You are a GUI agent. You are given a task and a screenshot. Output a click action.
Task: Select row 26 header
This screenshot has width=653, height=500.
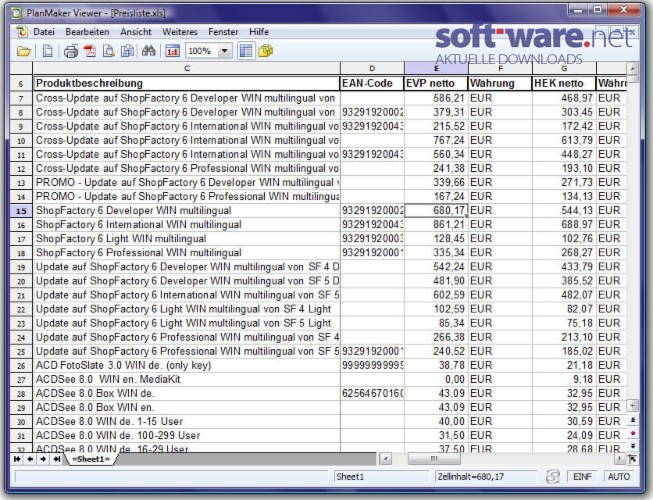coord(21,366)
